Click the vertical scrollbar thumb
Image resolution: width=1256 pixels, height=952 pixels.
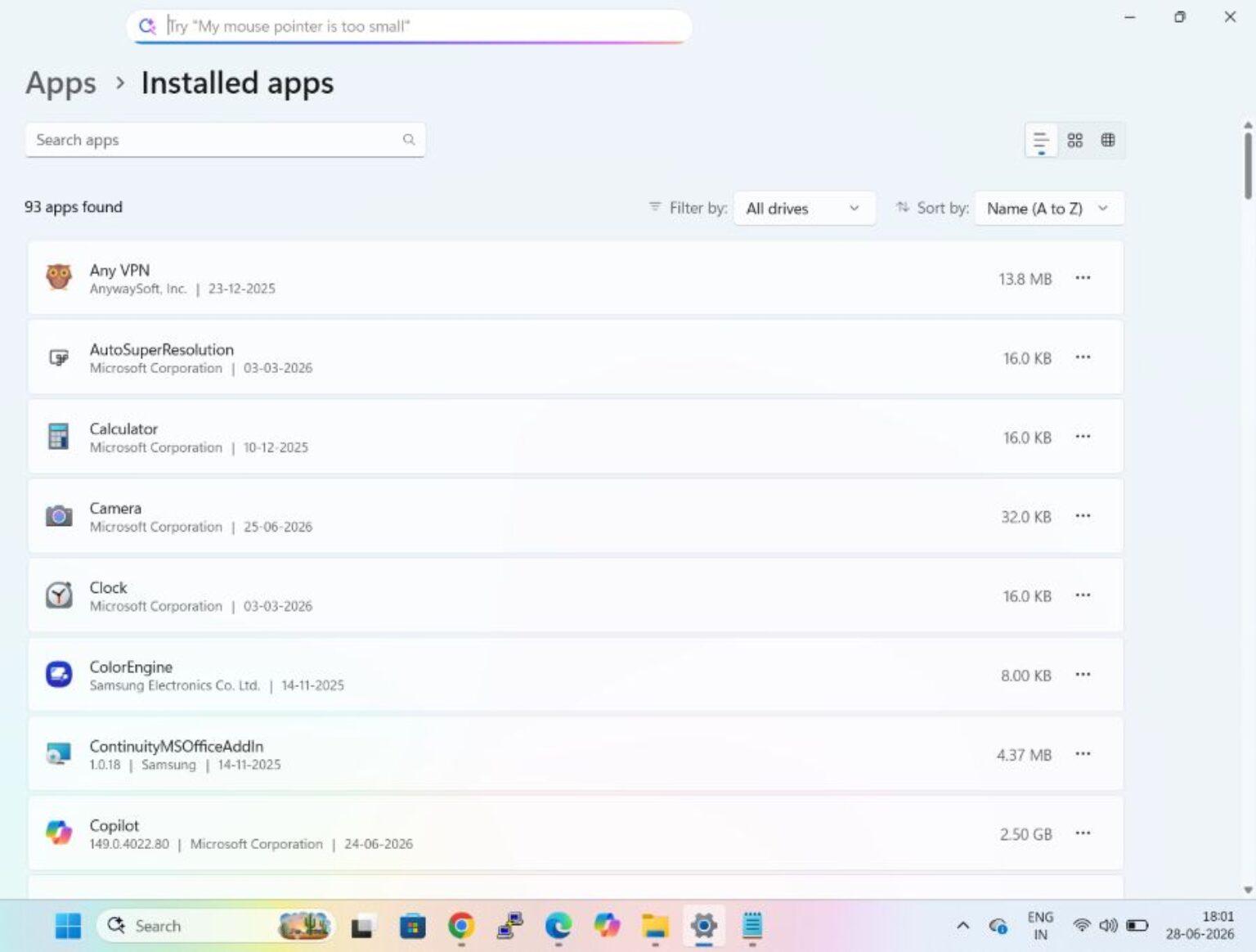click(1248, 165)
